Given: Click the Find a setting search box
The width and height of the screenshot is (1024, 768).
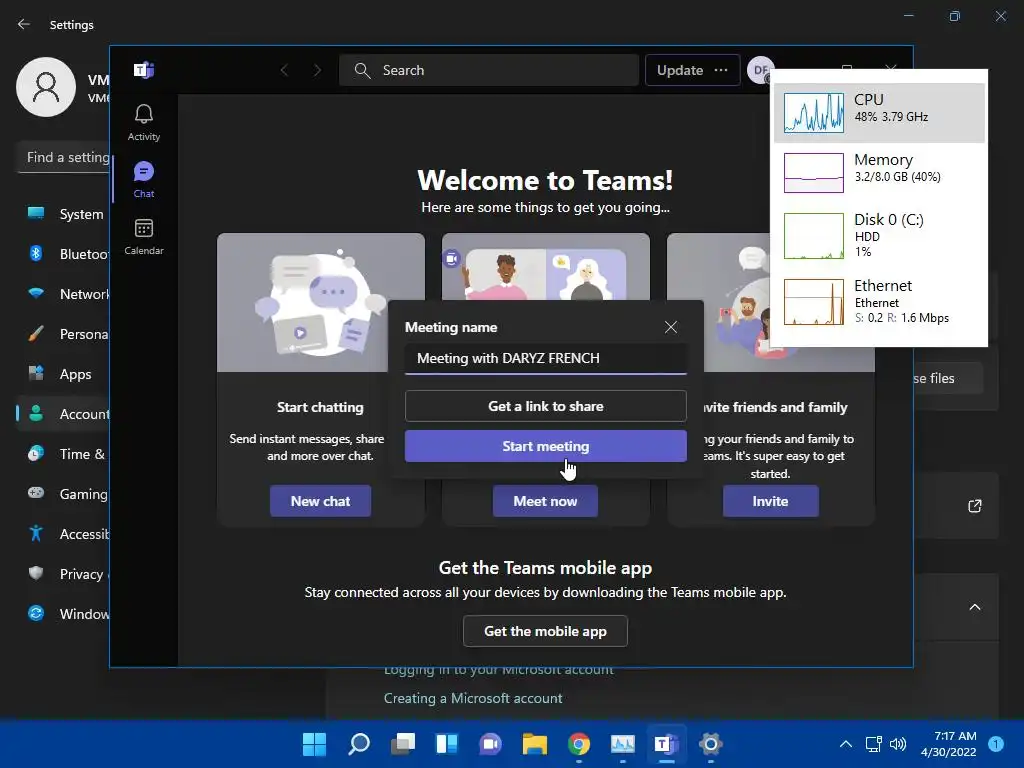Looking at the screenshot, I should [64, 157].
